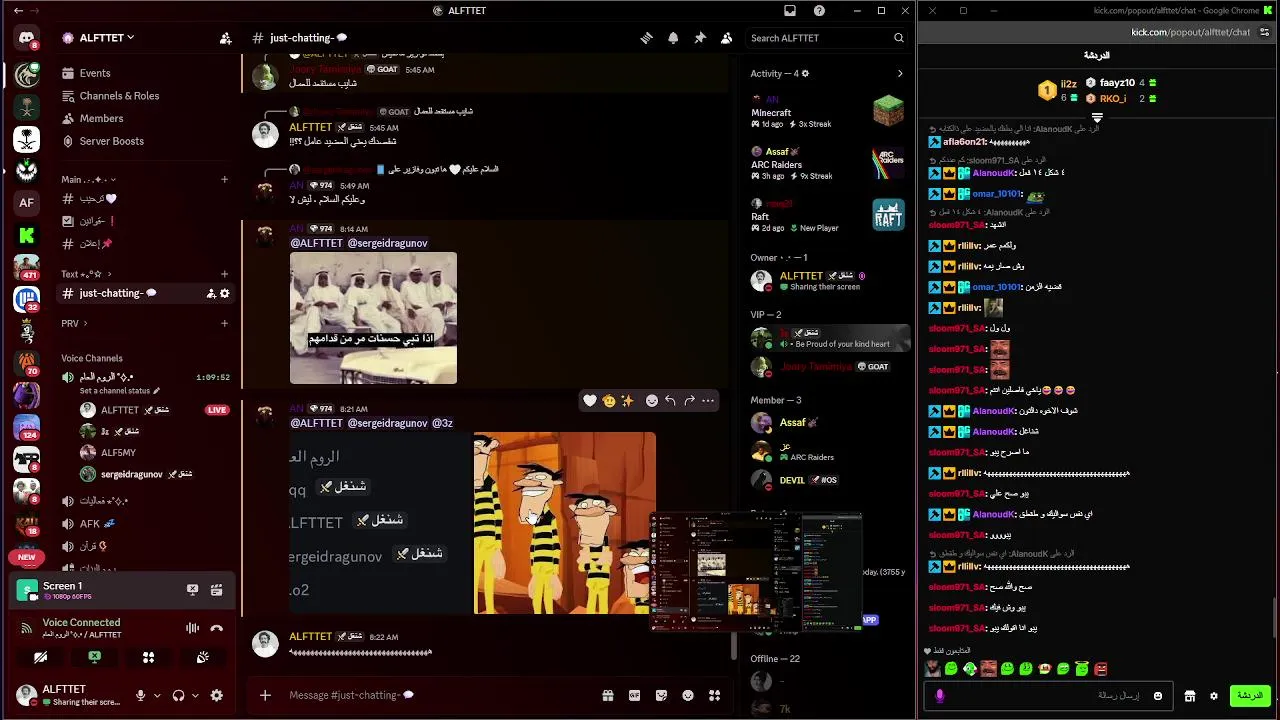Open more options on hovered message
The image size is (1280, 720).
point(708,400)
